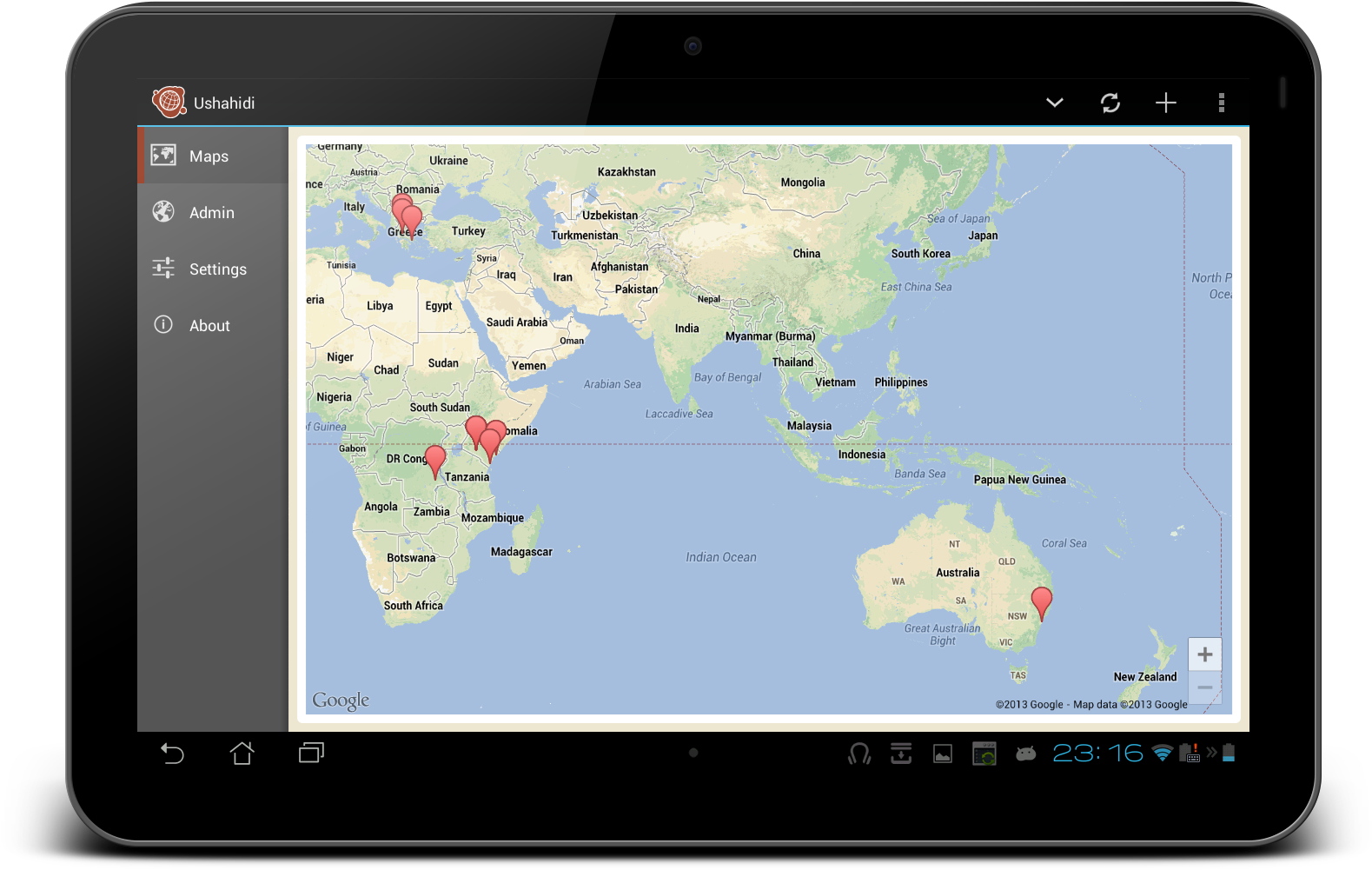The image size is (1372, 870).
Task: Click the screenshot app notification icon
Action: pos(984,754)
